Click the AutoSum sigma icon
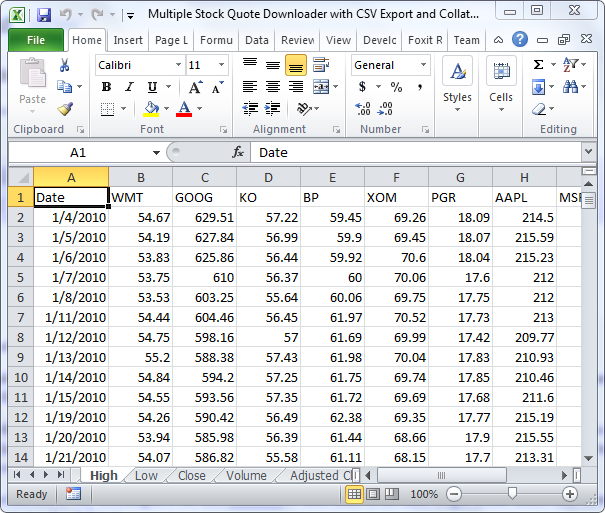 click(x=538, y=65)
